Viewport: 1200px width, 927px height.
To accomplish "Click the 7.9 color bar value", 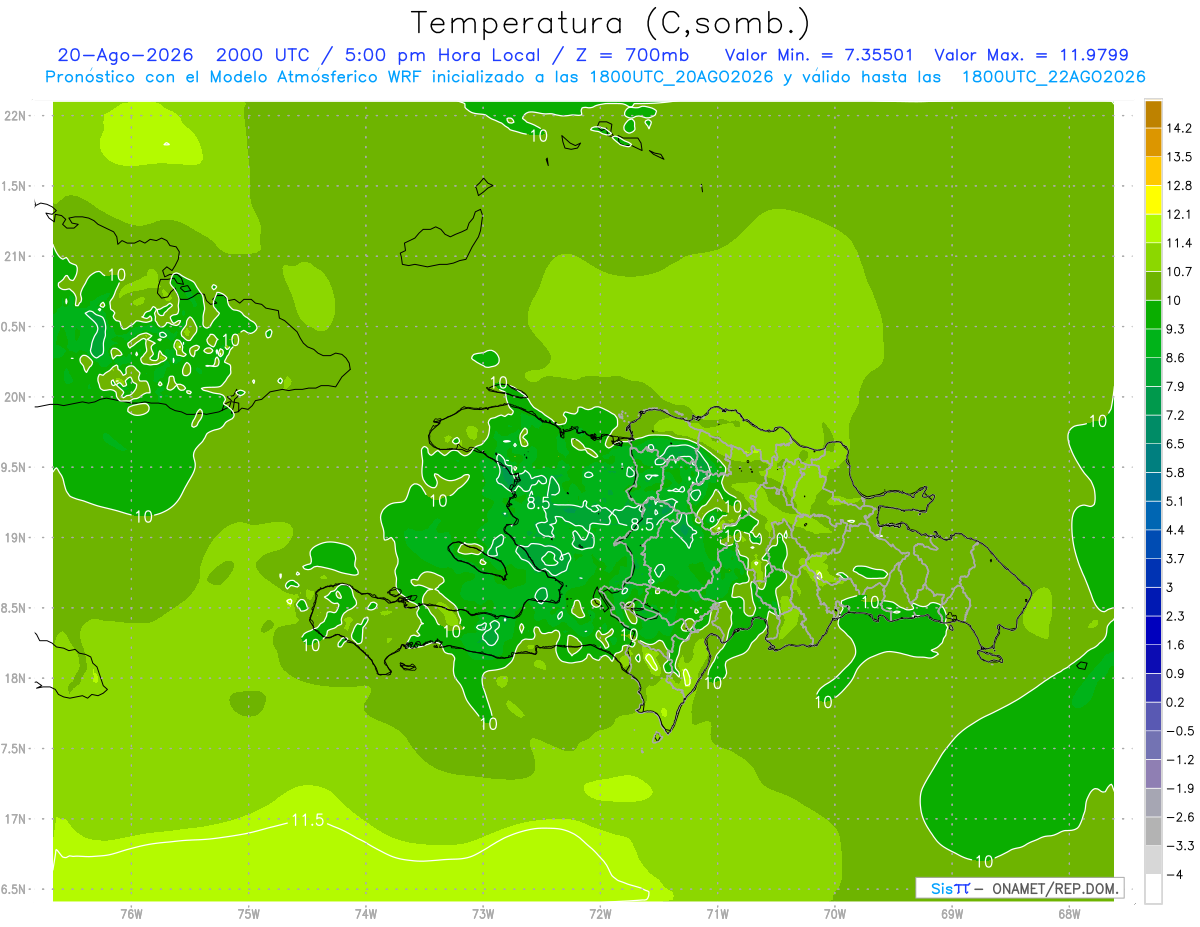I will 1176,387.
